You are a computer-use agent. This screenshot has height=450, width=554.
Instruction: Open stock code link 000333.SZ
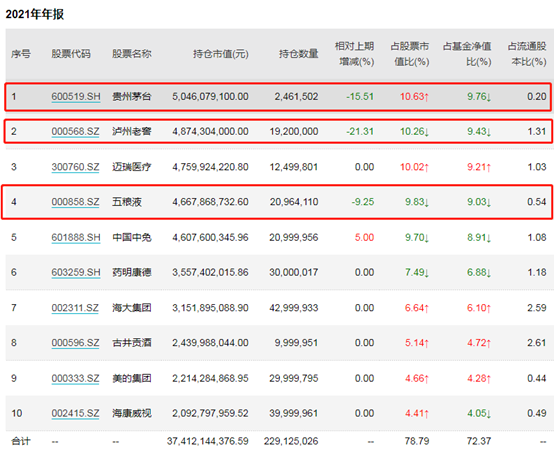click(75, 378)
